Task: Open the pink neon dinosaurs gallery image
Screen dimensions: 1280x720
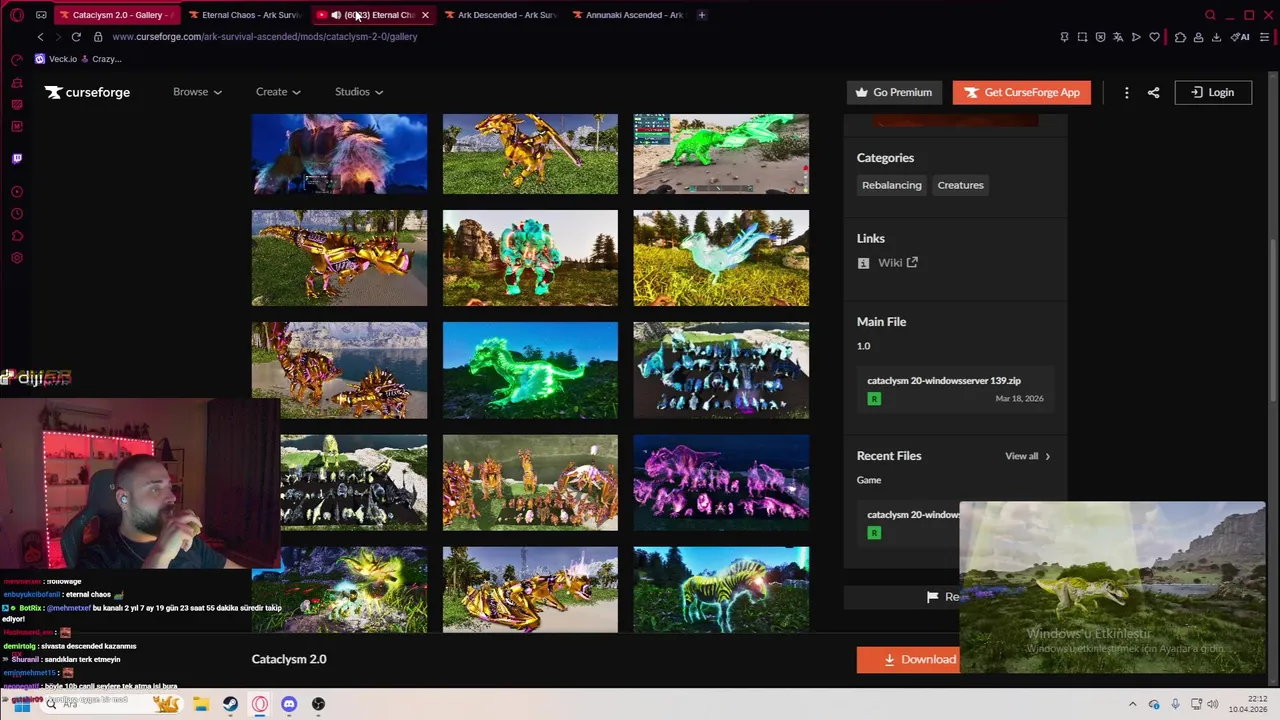Action: click(x=721, y=482)
